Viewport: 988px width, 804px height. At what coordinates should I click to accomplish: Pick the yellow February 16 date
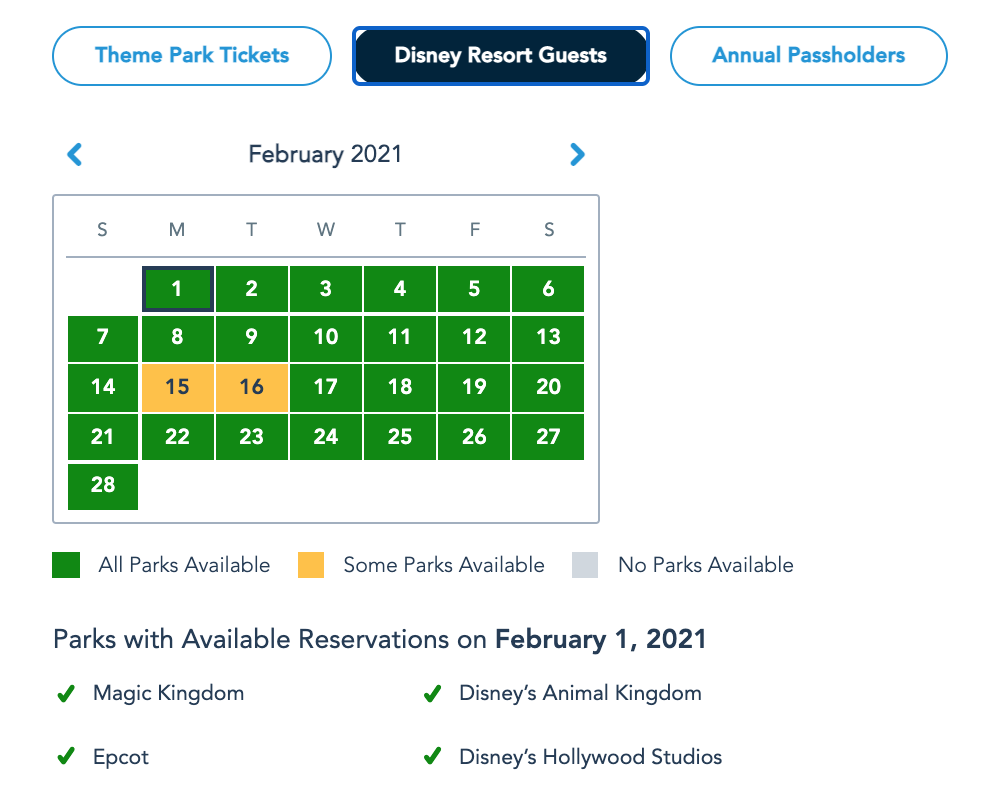click(252, 387)
